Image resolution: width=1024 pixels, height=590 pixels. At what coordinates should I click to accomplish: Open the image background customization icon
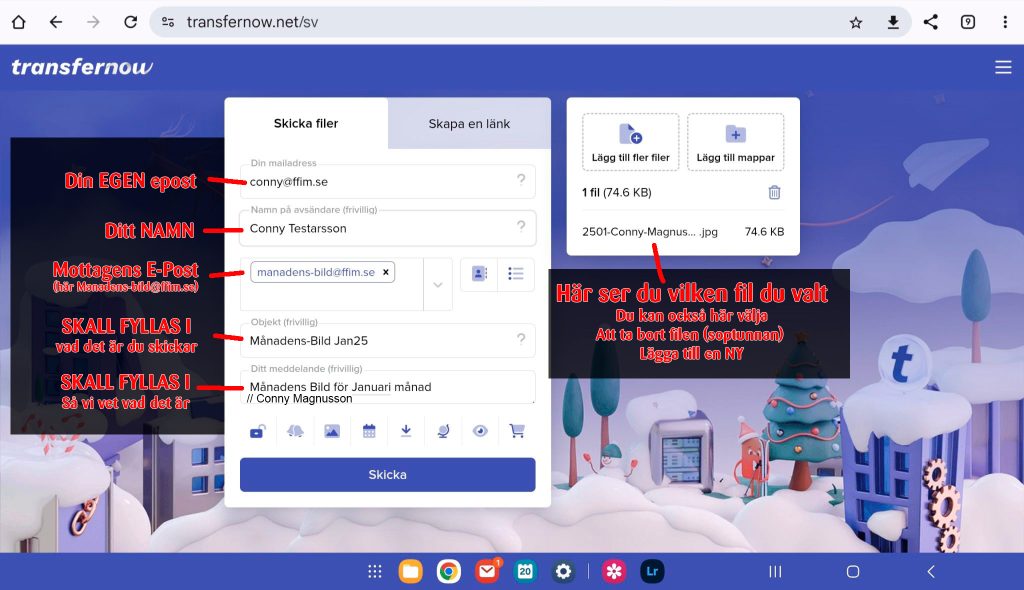(x=332, y=432)
